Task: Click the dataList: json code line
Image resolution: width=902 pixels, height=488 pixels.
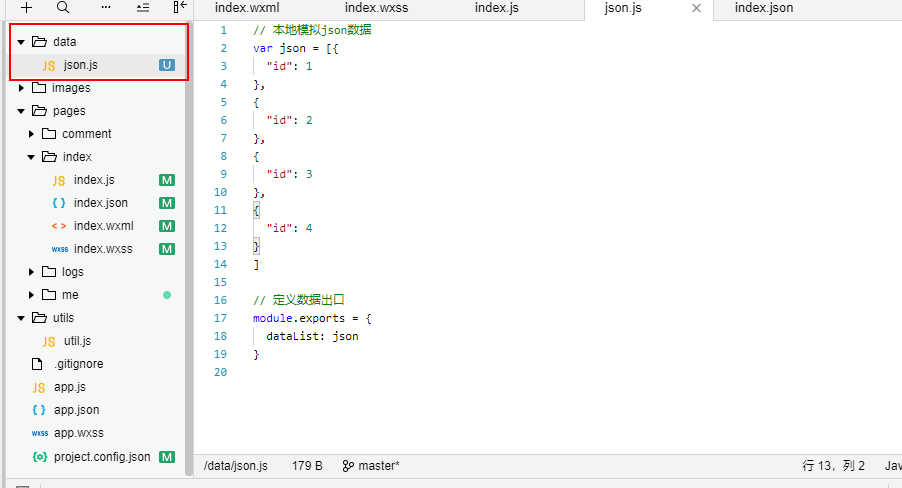Action: (x=312, y=337)
